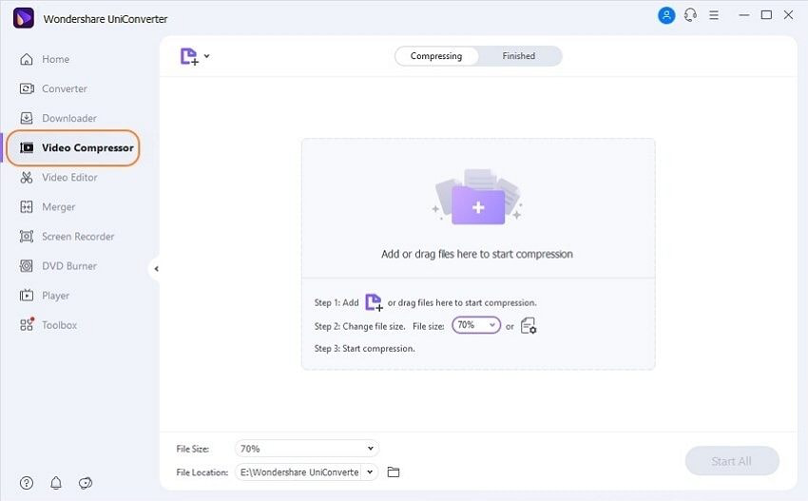
Task: Open the help question mark icon
Action: click(x=26, y=483)
